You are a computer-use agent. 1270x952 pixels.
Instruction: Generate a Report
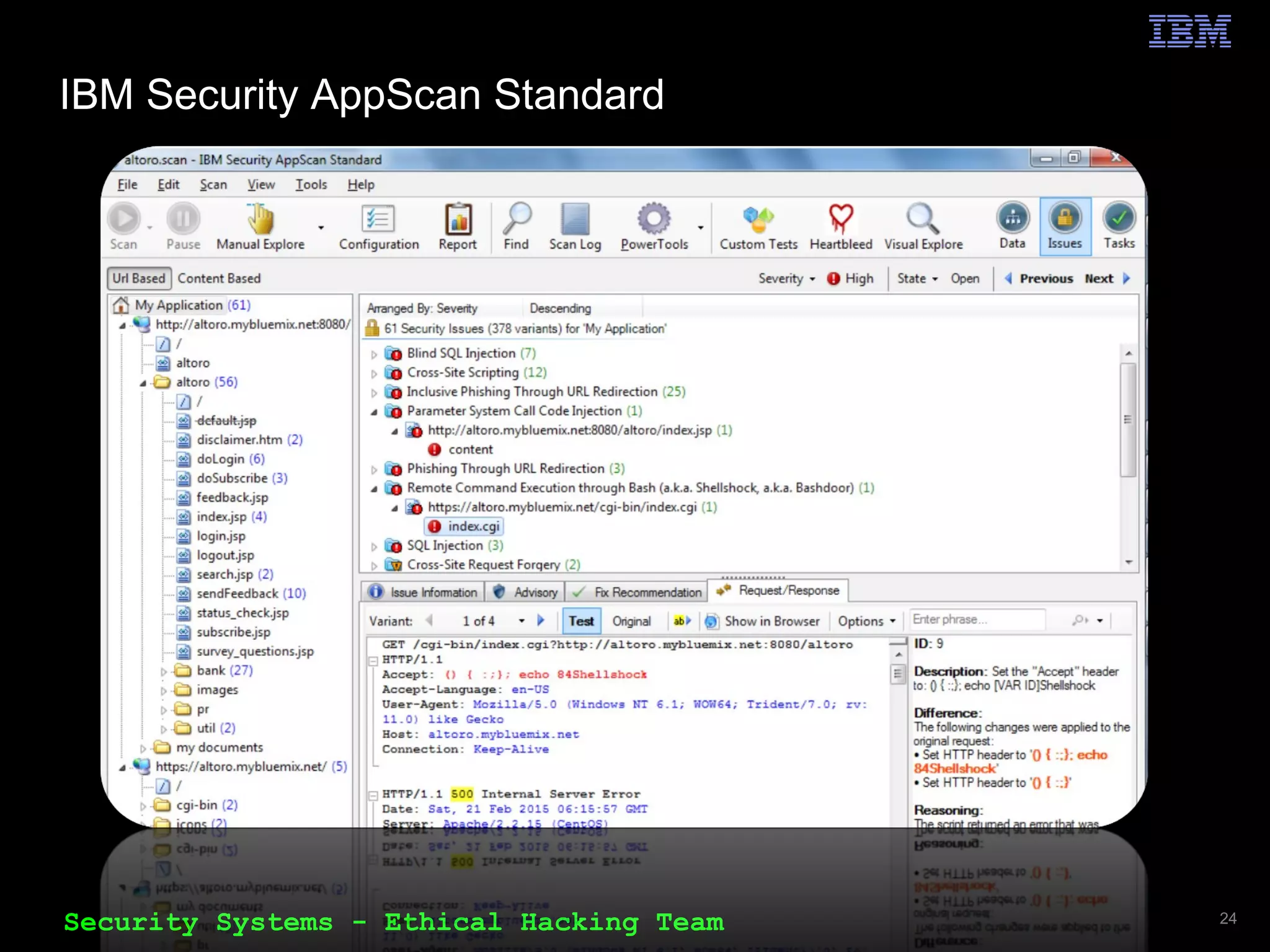[458, 227]
